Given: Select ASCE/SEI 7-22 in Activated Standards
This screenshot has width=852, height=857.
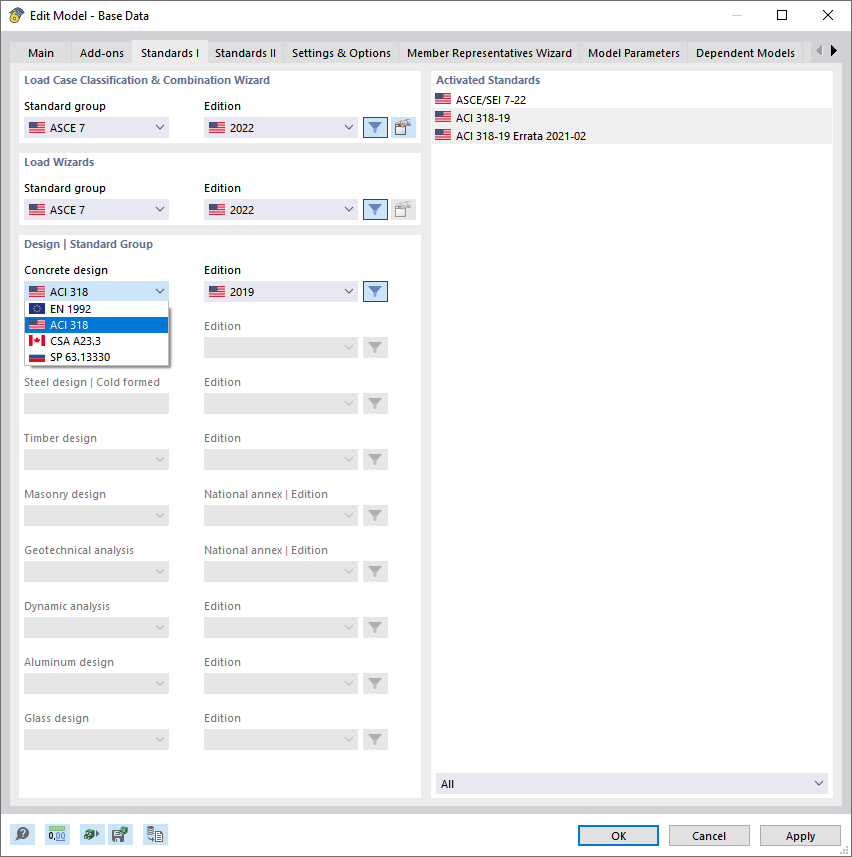Looking at the screenshot, I should coord(632,99).
